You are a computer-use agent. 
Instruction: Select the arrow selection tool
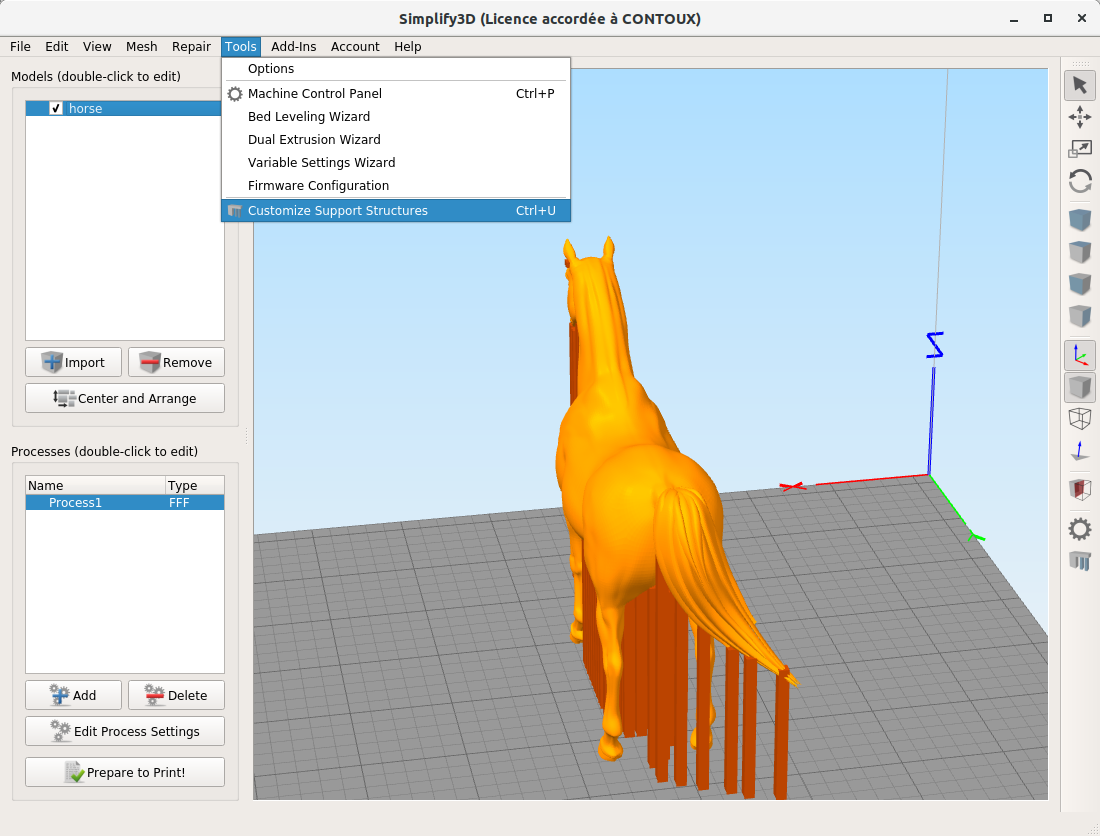[1080, 86]
